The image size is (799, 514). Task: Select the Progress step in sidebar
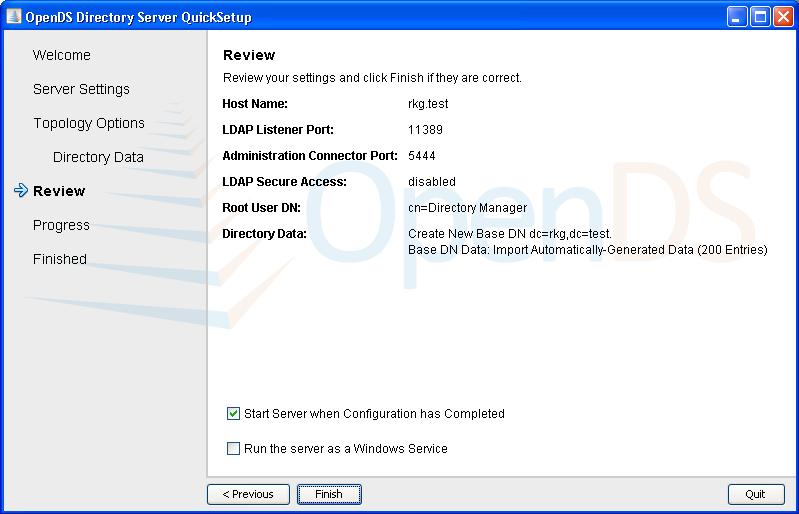(61, 225)
